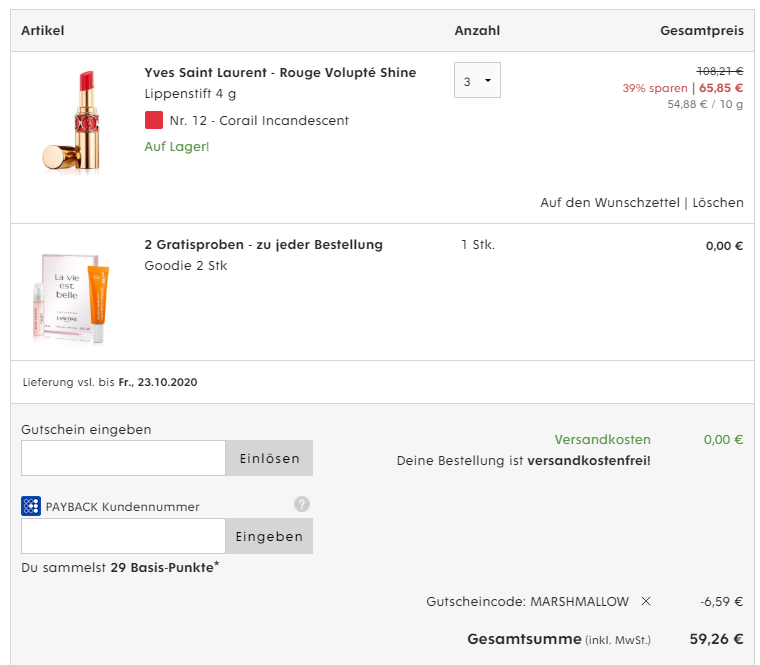Click the Nr. 12 - Corail Incandescent label
Screen dimensions: 760x665
click(259, 120)
